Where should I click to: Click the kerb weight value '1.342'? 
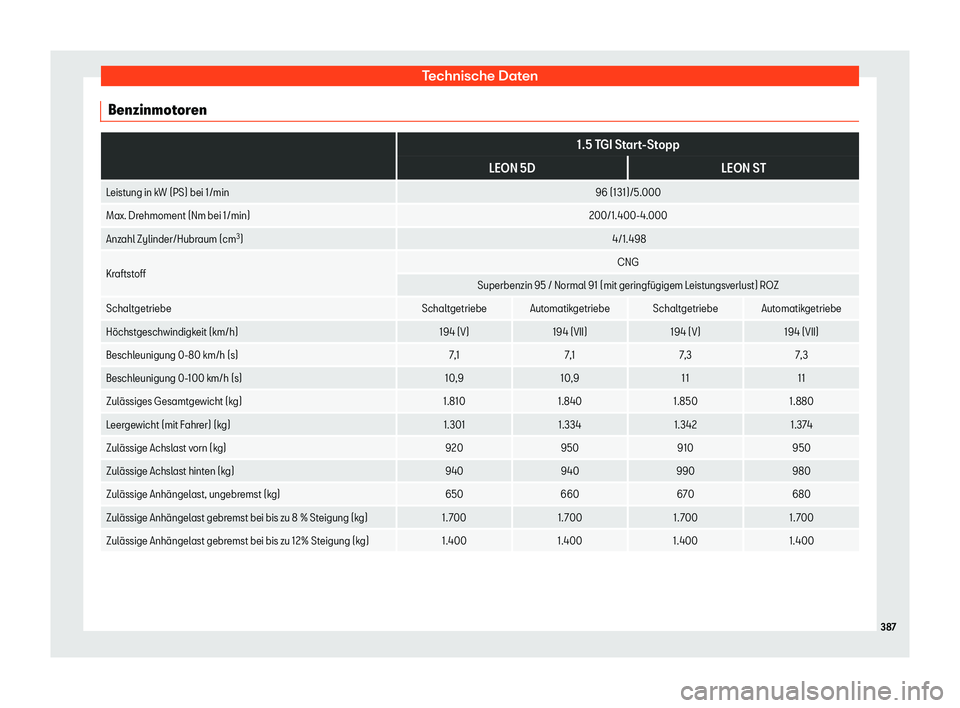click(685, 425)
